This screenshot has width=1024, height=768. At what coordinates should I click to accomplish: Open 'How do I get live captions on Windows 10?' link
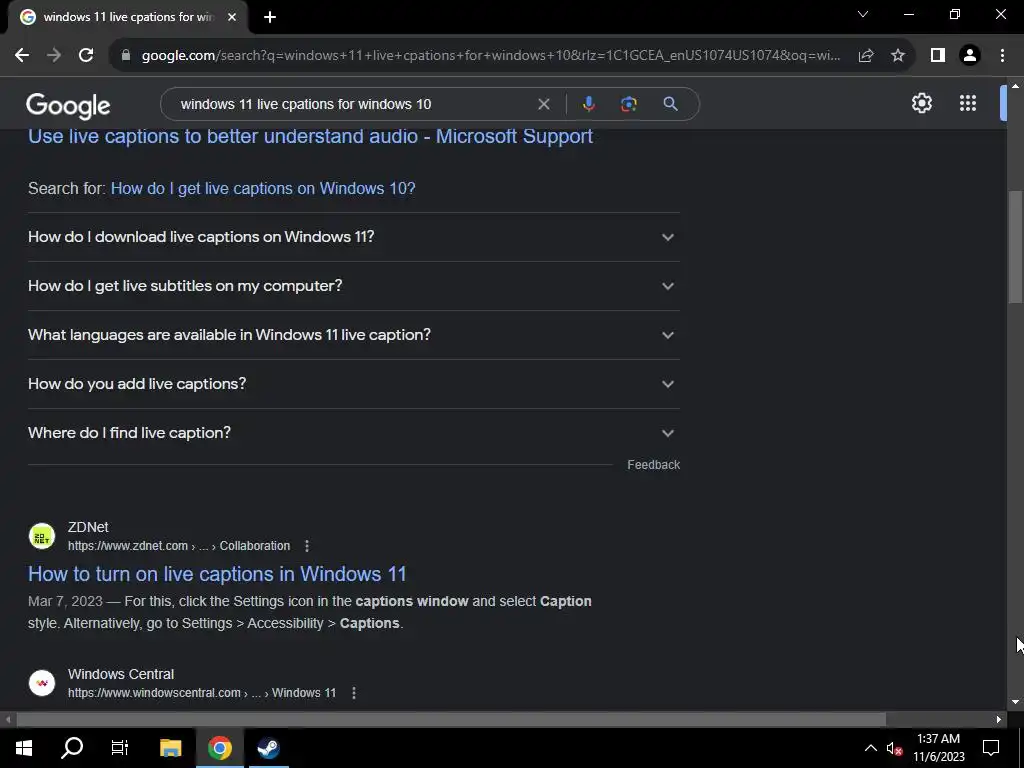coord(263,188)
